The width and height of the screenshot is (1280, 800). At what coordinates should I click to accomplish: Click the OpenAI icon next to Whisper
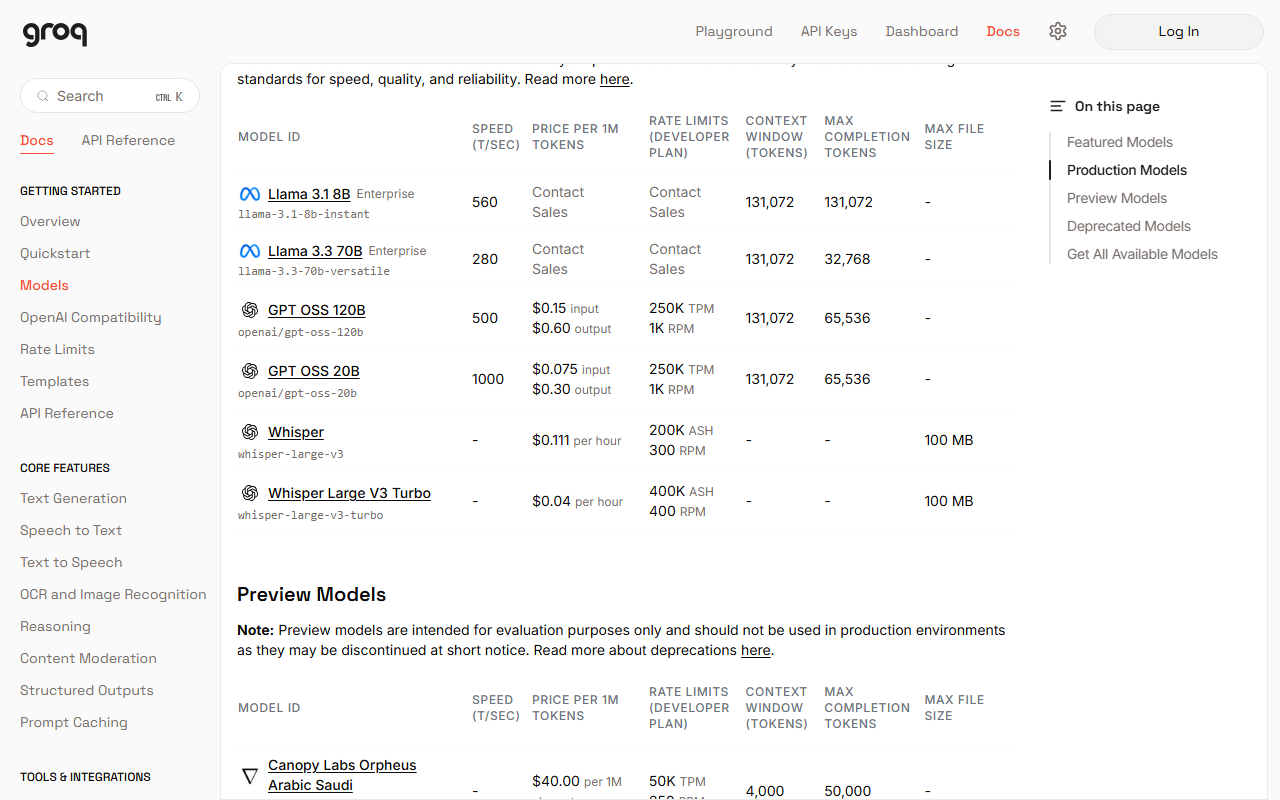click(250, 432)
